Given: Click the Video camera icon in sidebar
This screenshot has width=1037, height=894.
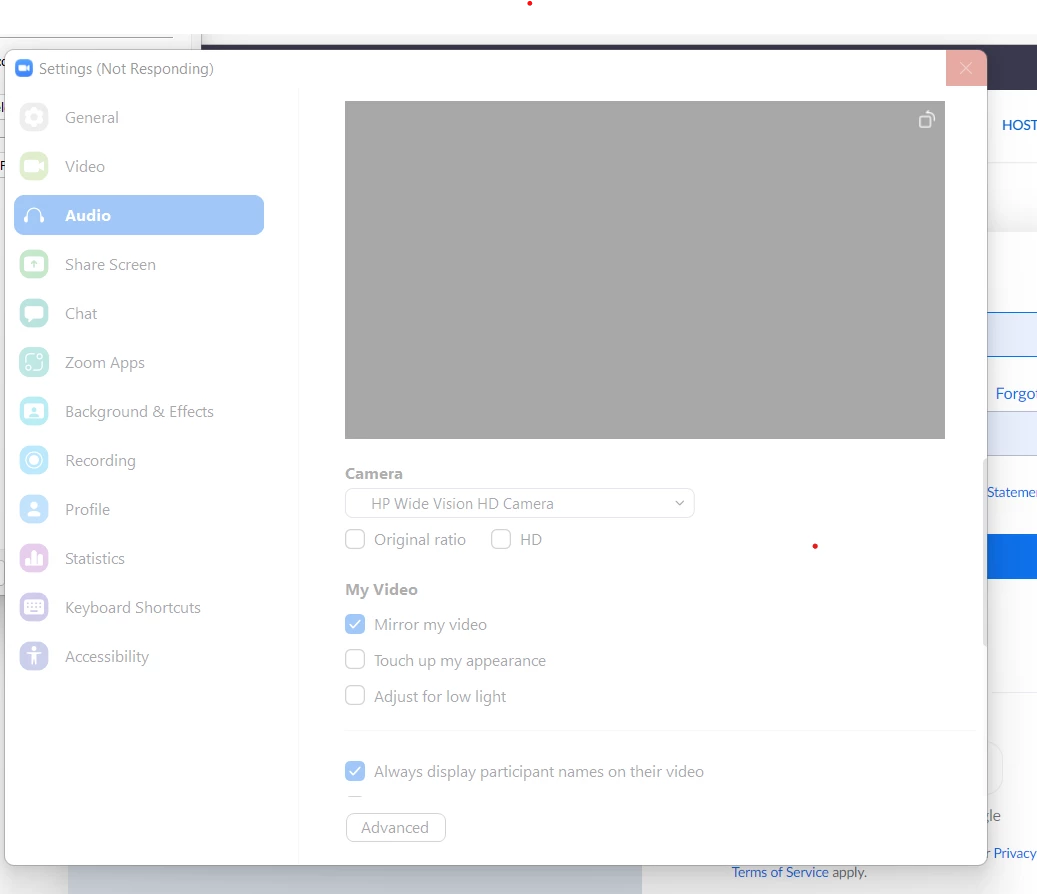Looking at the screenshot, I should point(34,167).
